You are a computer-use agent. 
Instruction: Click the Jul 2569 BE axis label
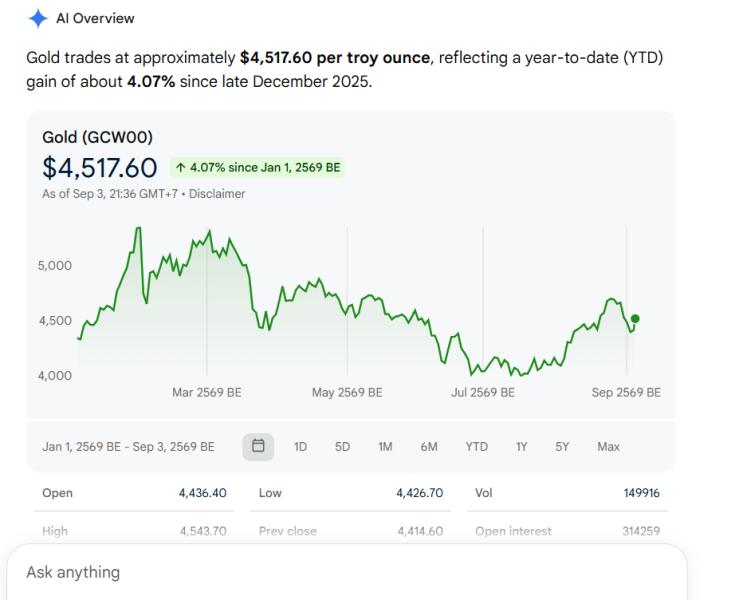483,392
